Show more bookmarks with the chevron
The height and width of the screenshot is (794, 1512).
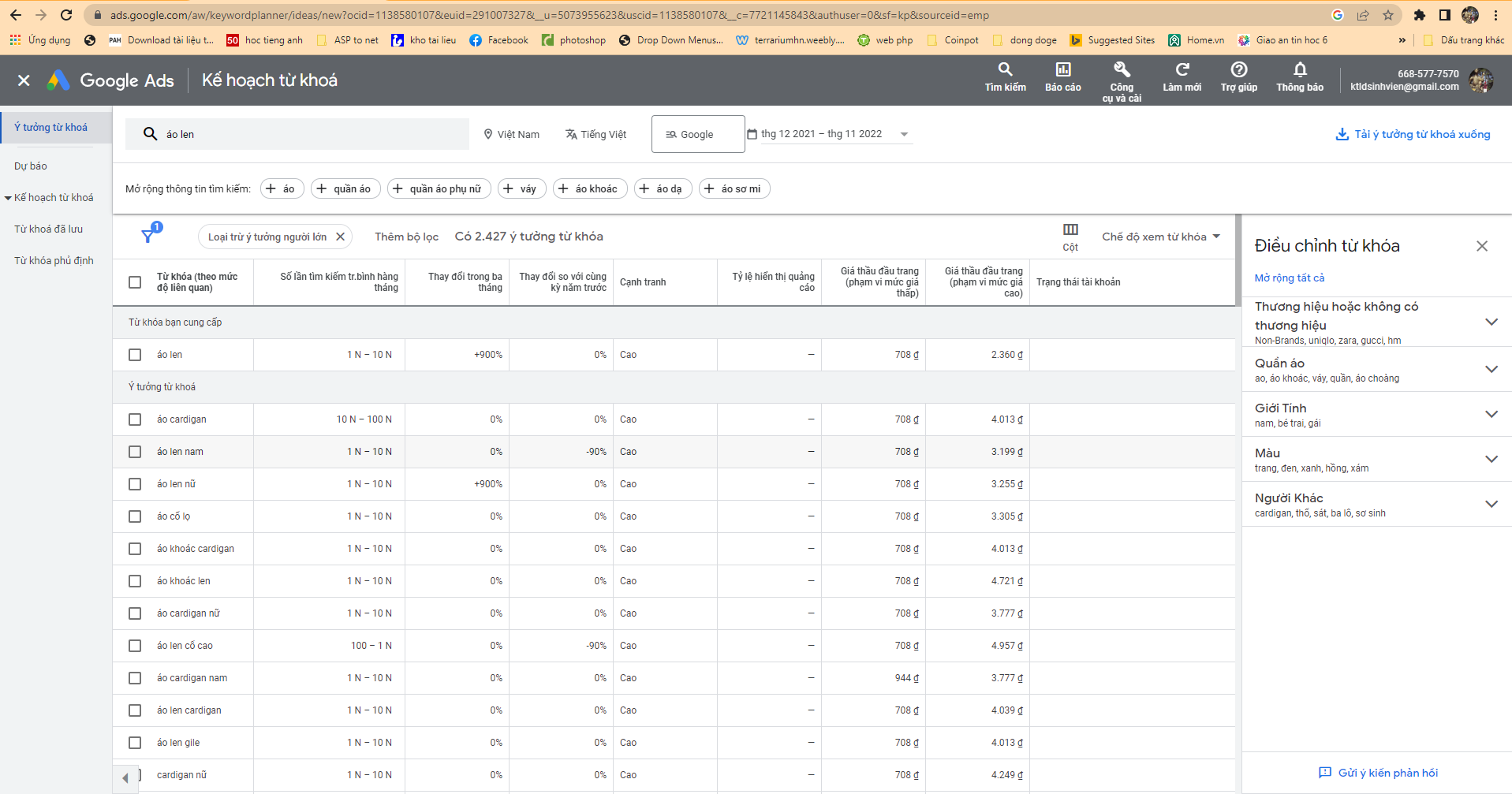(x=1402, y=40)
